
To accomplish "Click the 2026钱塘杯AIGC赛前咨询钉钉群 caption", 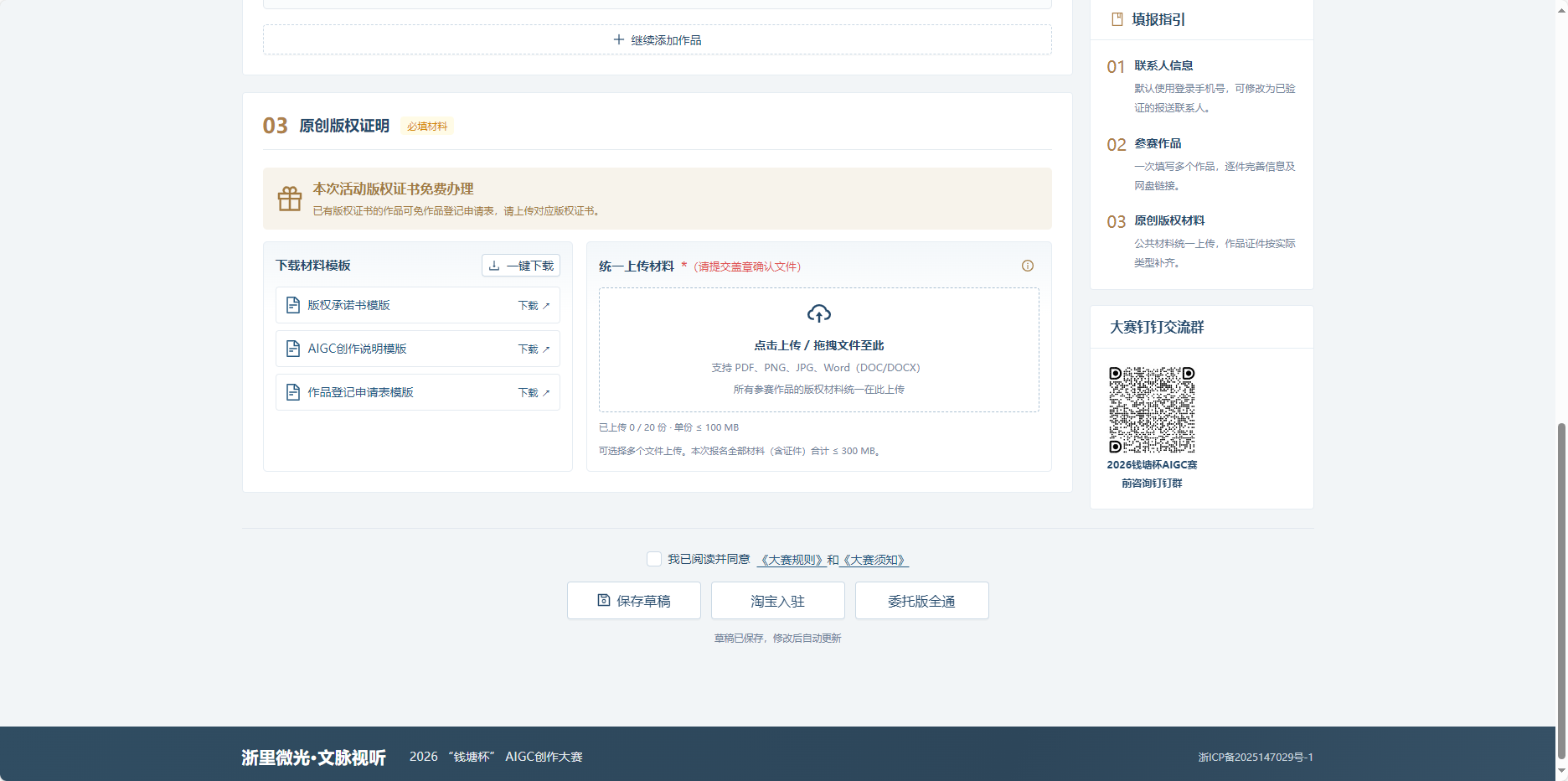I will click(x=1152, y=473).
